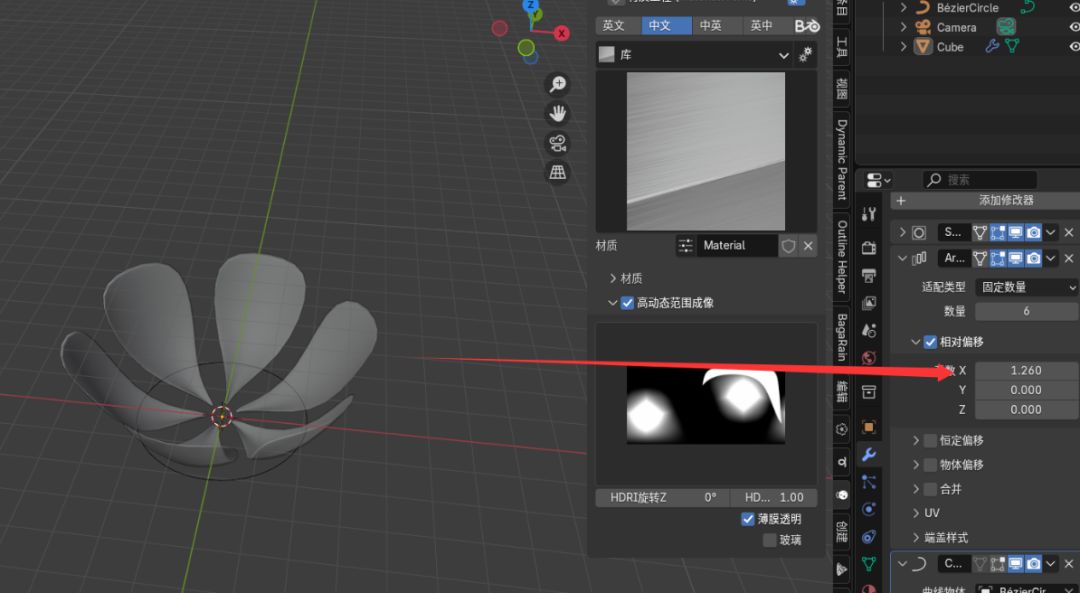This screenshot has width=1080, height=593.
Task: Open the wrench Modifiers properties tab
Action: click(x=869, y=456)
